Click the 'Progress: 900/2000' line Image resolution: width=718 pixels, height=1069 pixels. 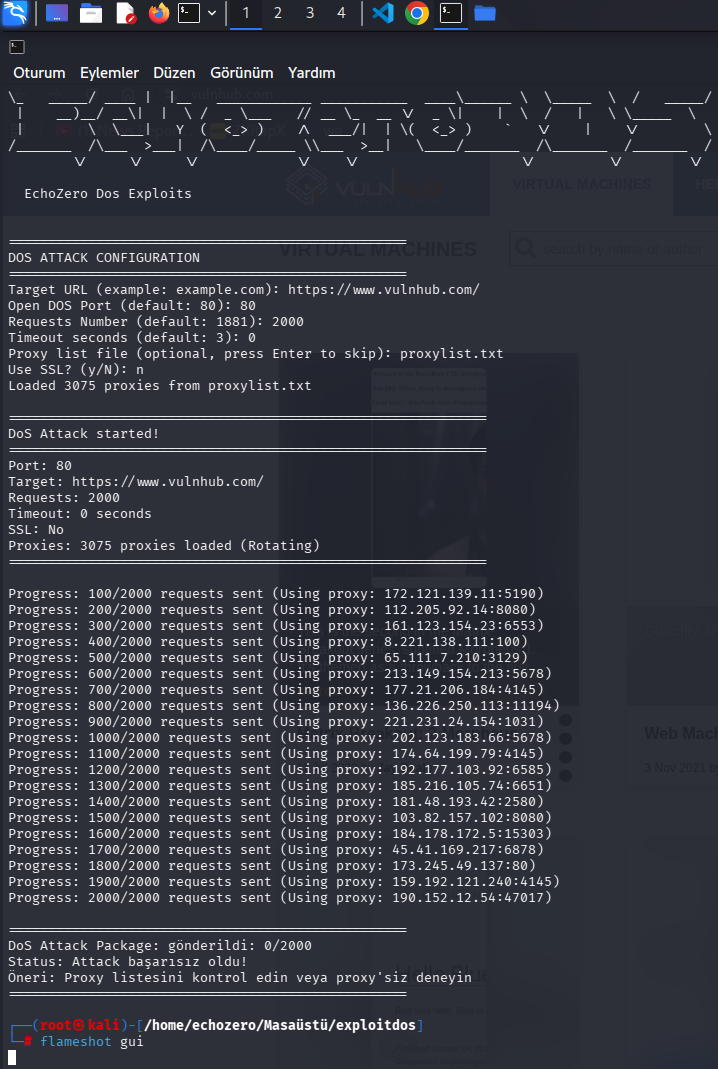(x=276, y=722)
